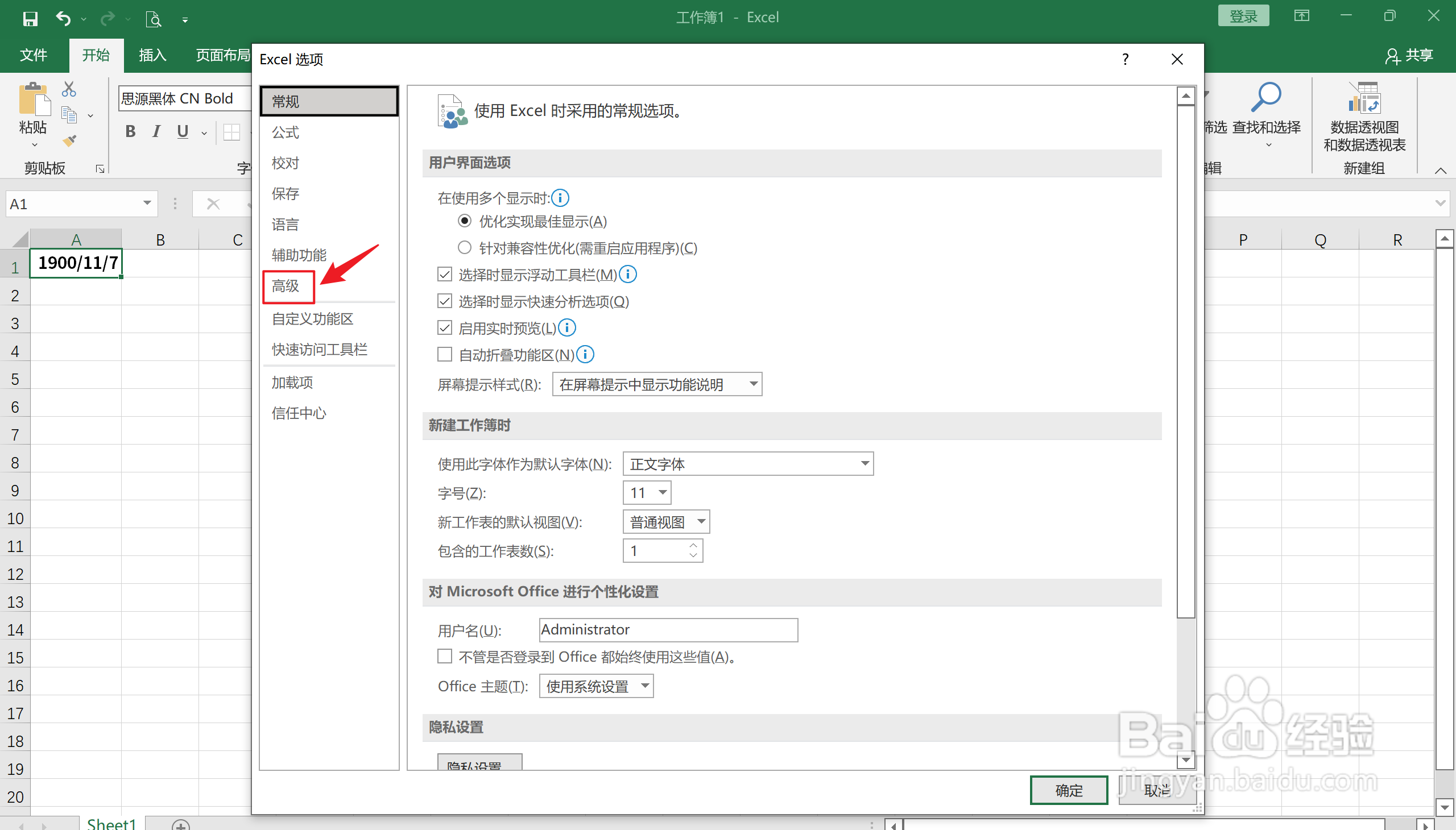Viewport: 1456px width, 830px height.
Task: Click the 取消 button
Action: pyautogui.click(x=1157, y=790)
